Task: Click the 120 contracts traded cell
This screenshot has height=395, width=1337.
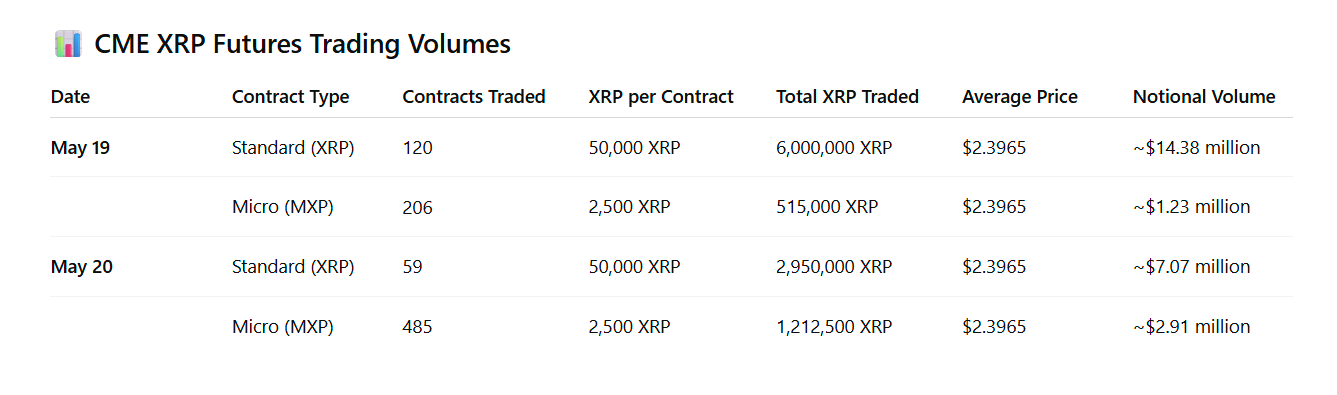Action: click(418, 148)
